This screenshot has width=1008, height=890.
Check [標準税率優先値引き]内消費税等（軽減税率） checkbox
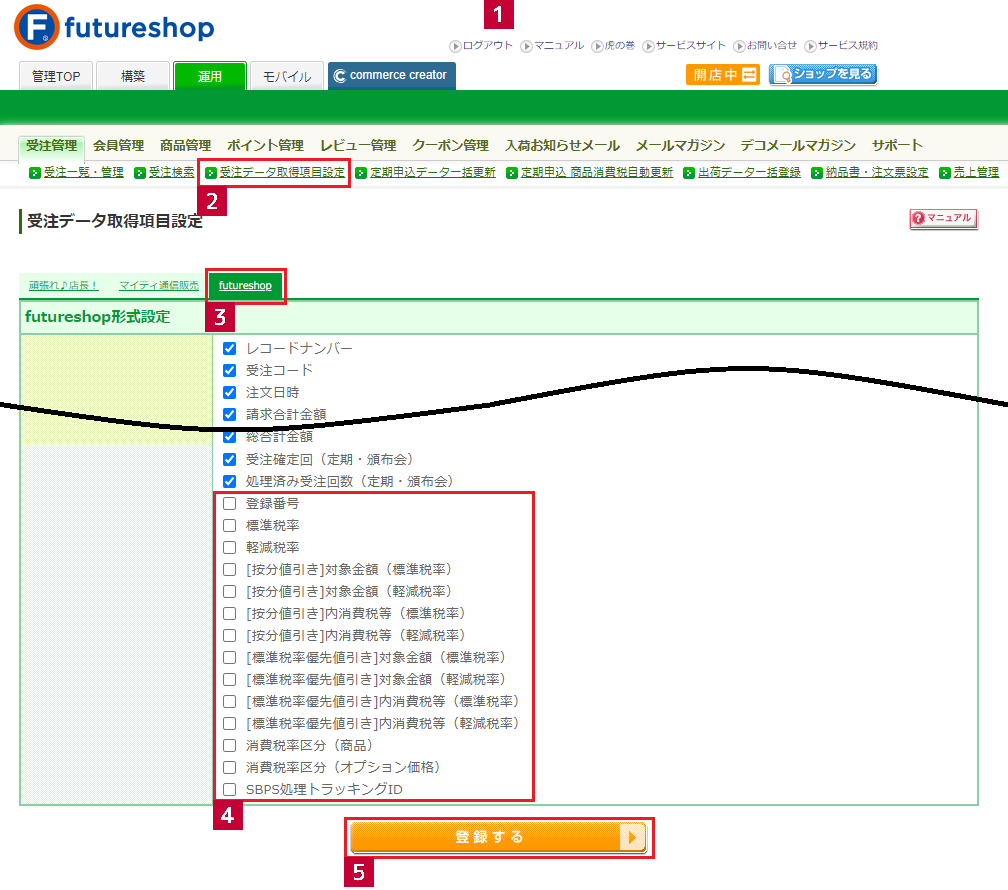pos(230,723)
